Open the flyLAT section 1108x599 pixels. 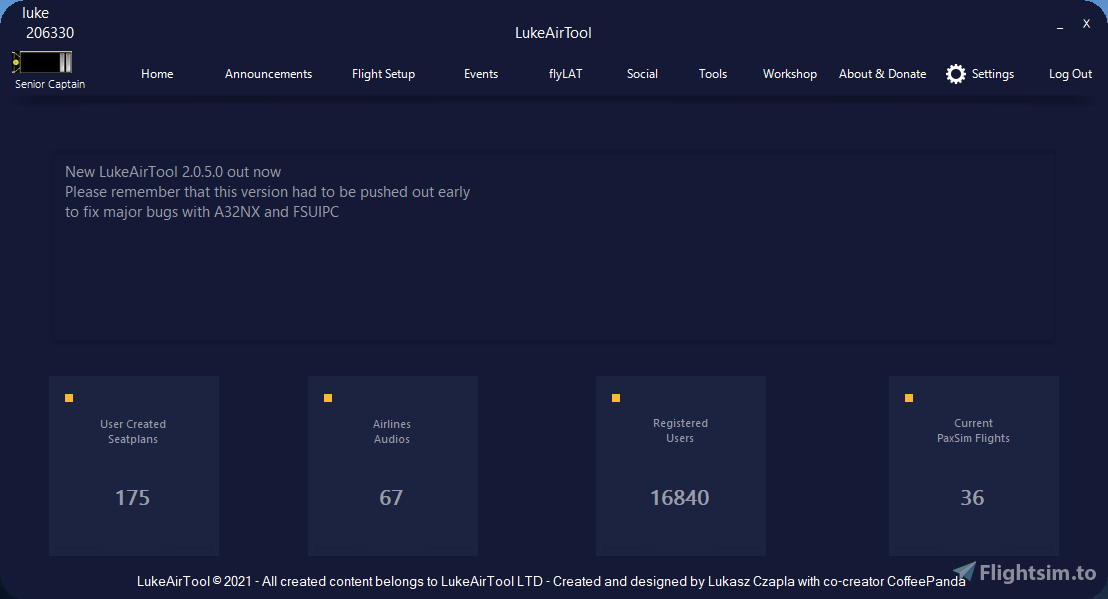(x=565, y=73)
